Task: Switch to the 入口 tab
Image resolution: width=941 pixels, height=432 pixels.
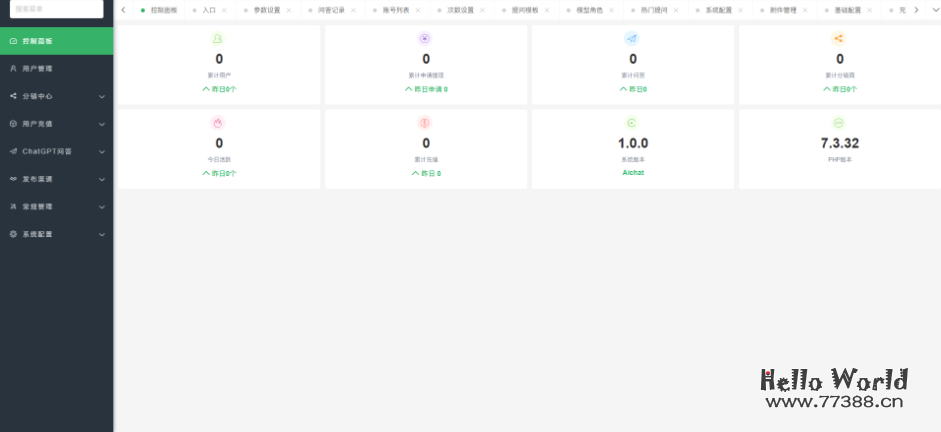Action: coord(209,10)
